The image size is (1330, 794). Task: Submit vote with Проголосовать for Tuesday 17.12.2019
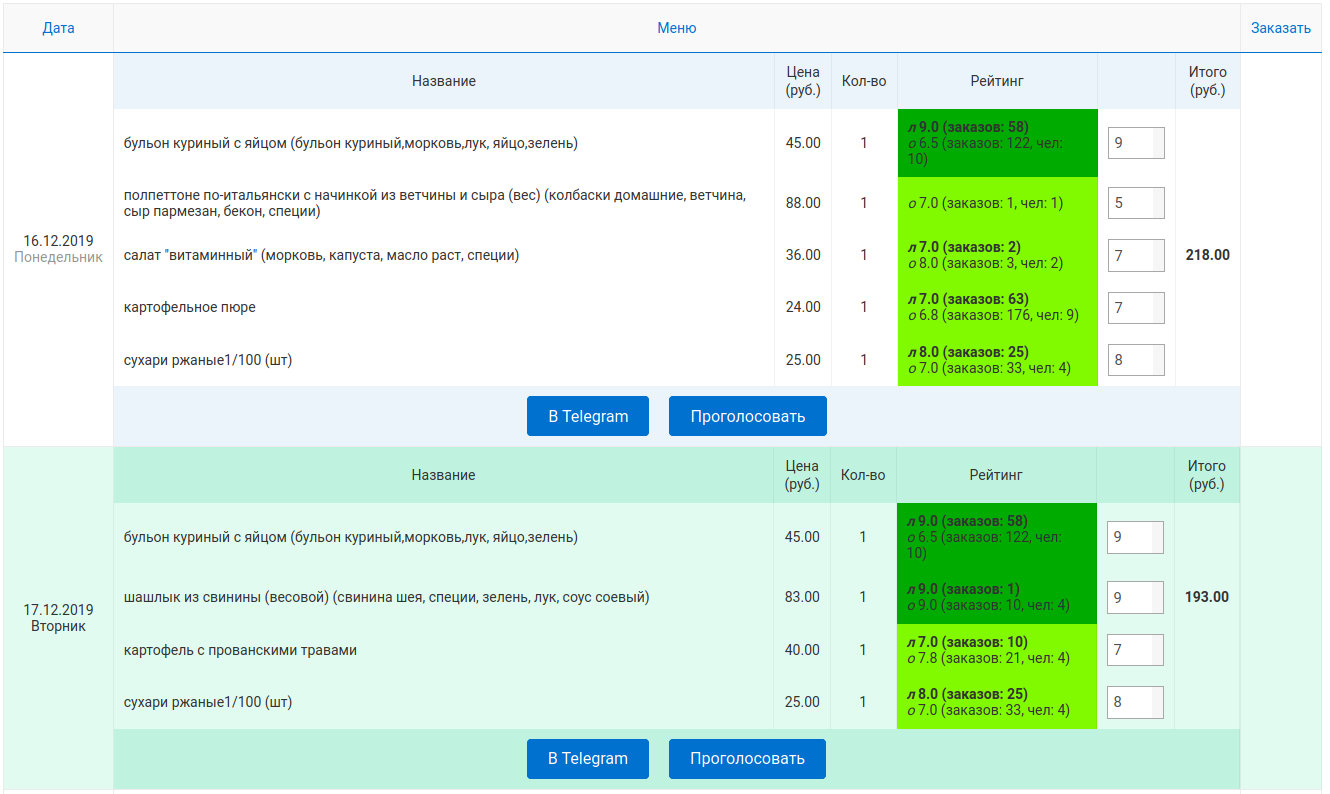[747, 758]
